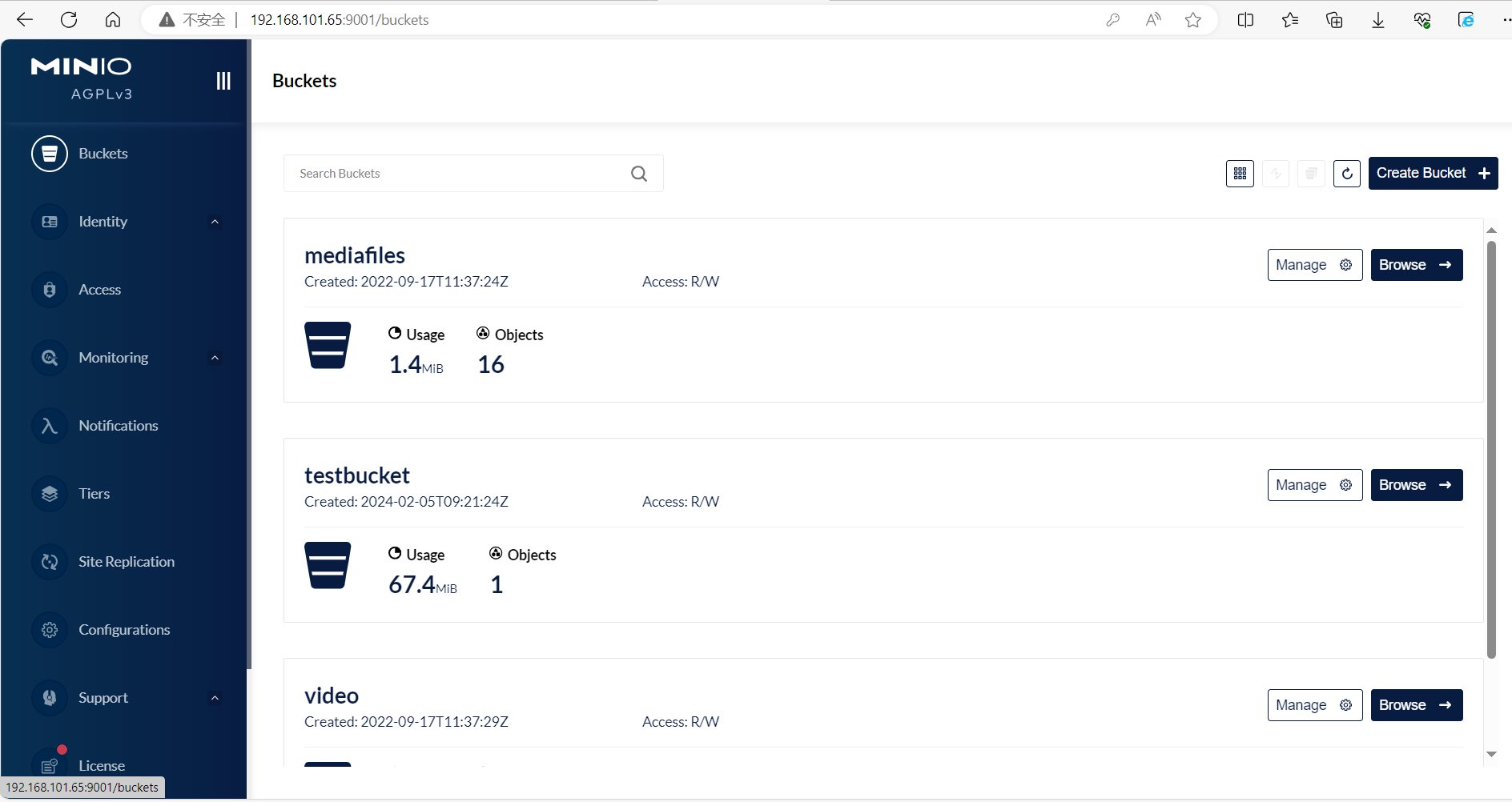Open browser split screen view
The height and width of the screenshot is (802, 1512).
tap(1245, 20)
